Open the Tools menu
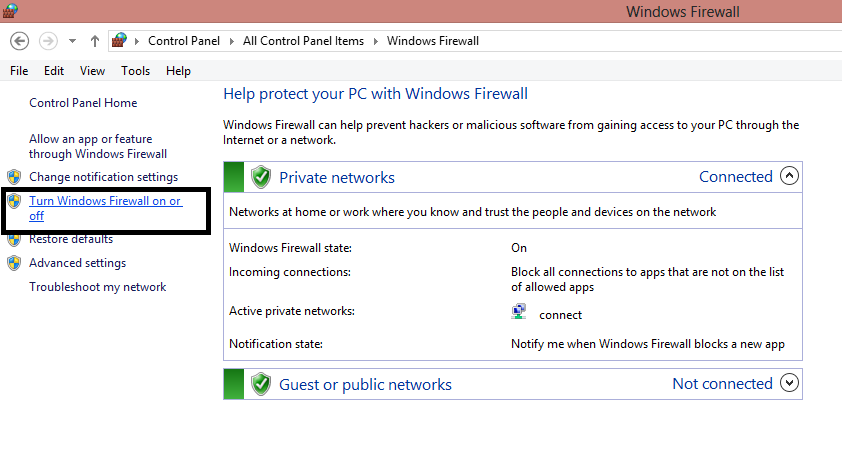The width and height of the screenshot is (842, 460). click(x=135, y=71)
